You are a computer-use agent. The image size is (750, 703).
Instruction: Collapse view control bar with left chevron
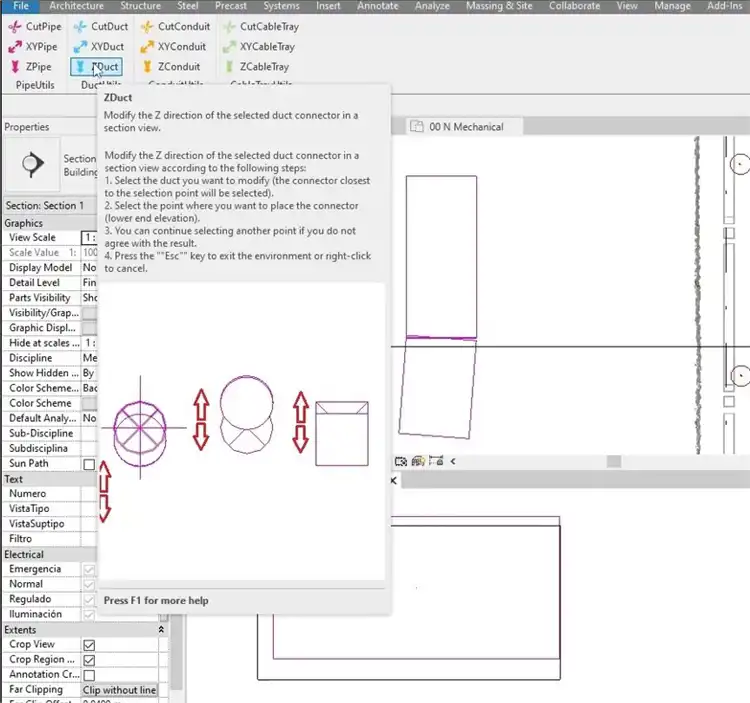tap(453, 461)
